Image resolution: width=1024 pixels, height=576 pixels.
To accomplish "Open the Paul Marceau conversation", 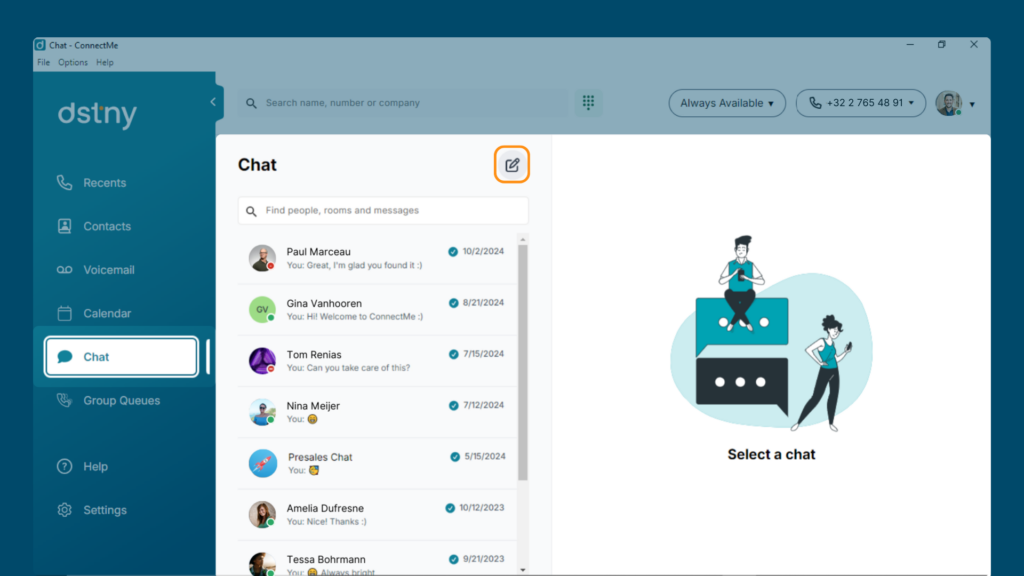I will (x=377, y=258).
